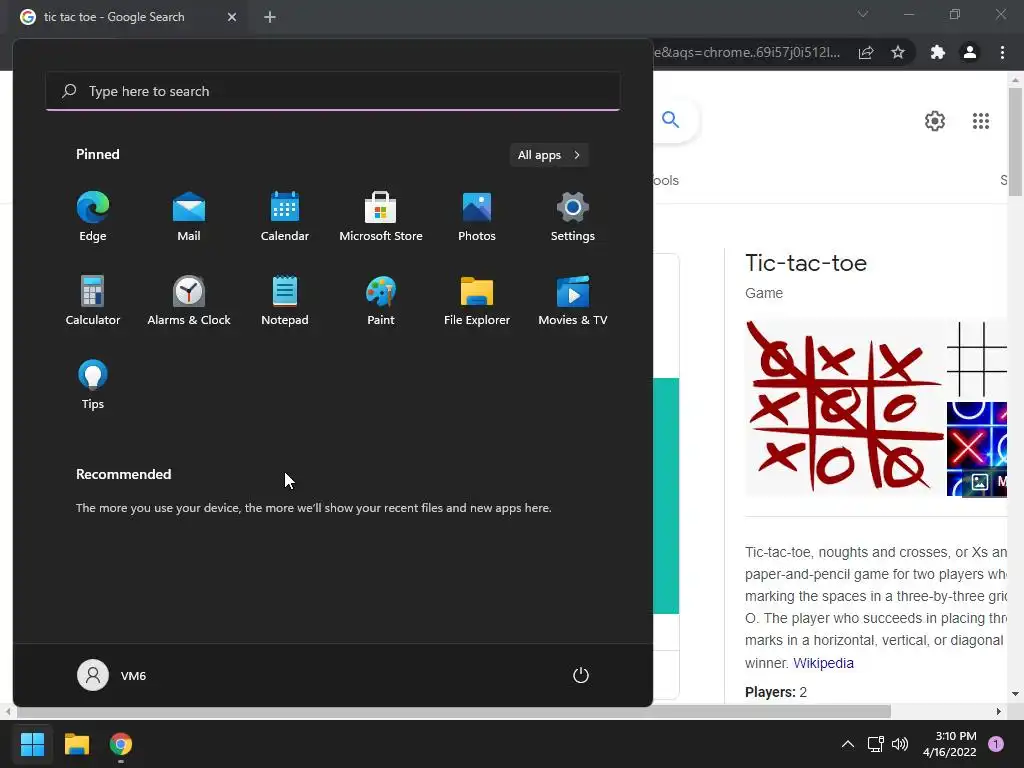Open network status in system tray
This screenshot has width=1024, height=768.
[875, 744]
